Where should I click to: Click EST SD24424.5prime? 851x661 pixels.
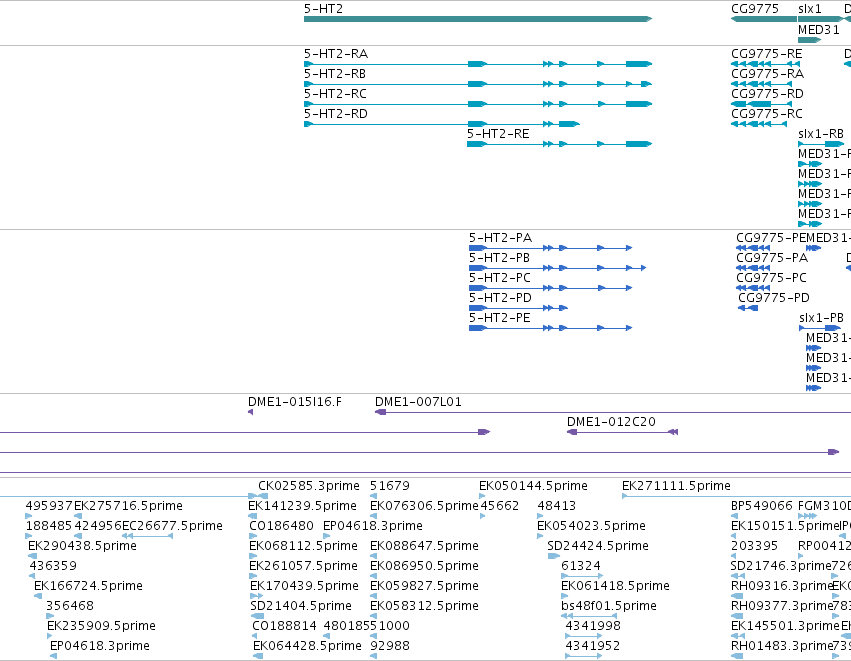pyautogui.click(x=598, y=546)
